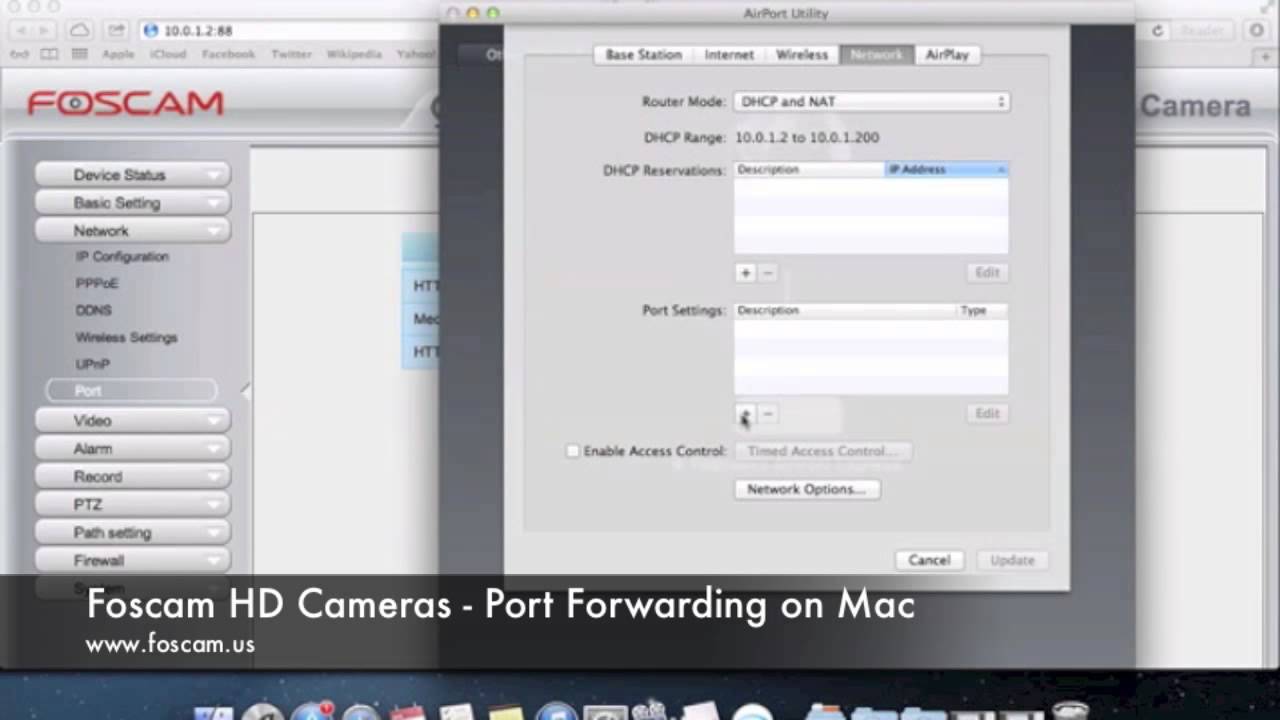Click the Safari forward arrow

tap(43, 31)
